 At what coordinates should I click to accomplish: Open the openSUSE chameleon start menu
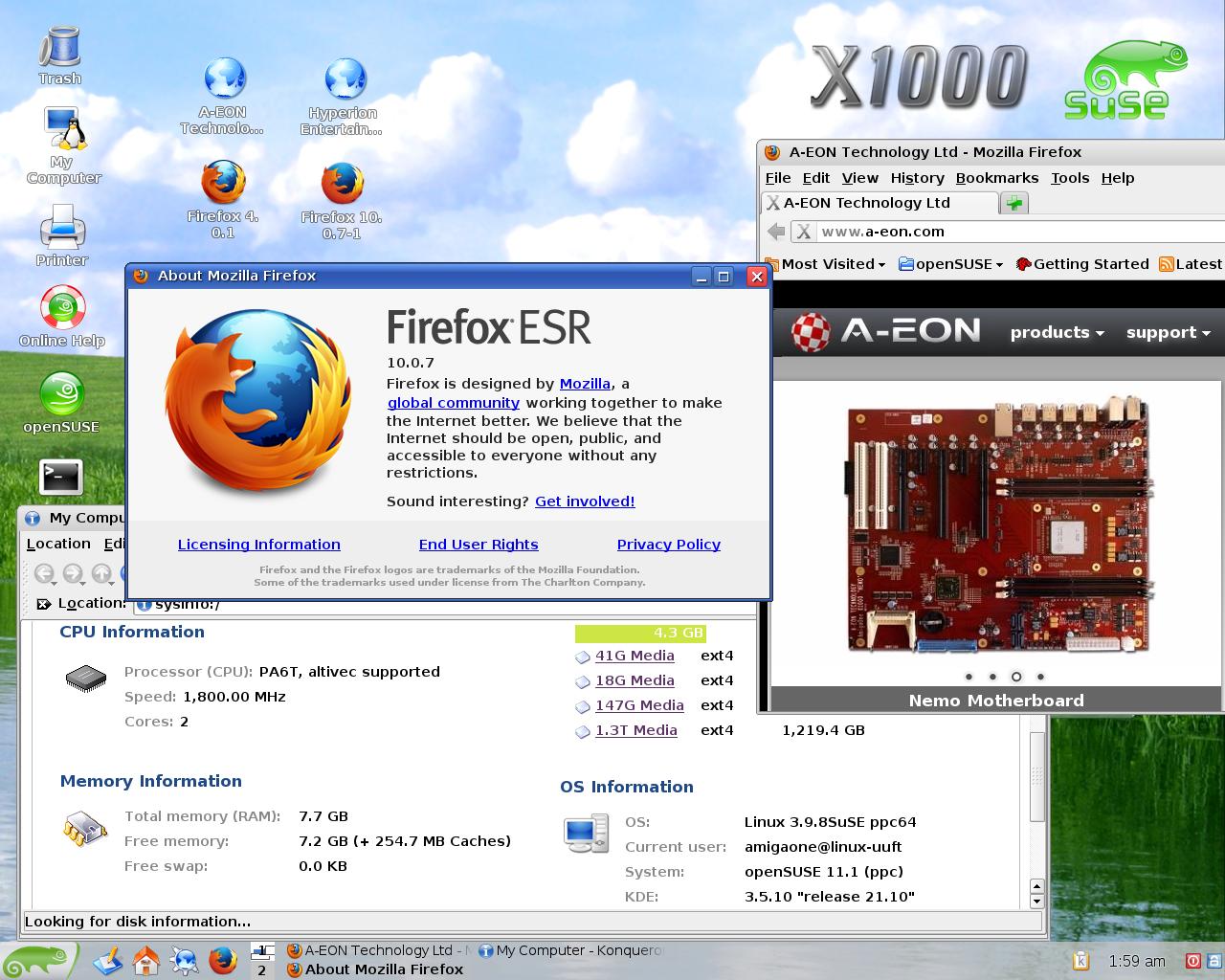coord(38,960)
